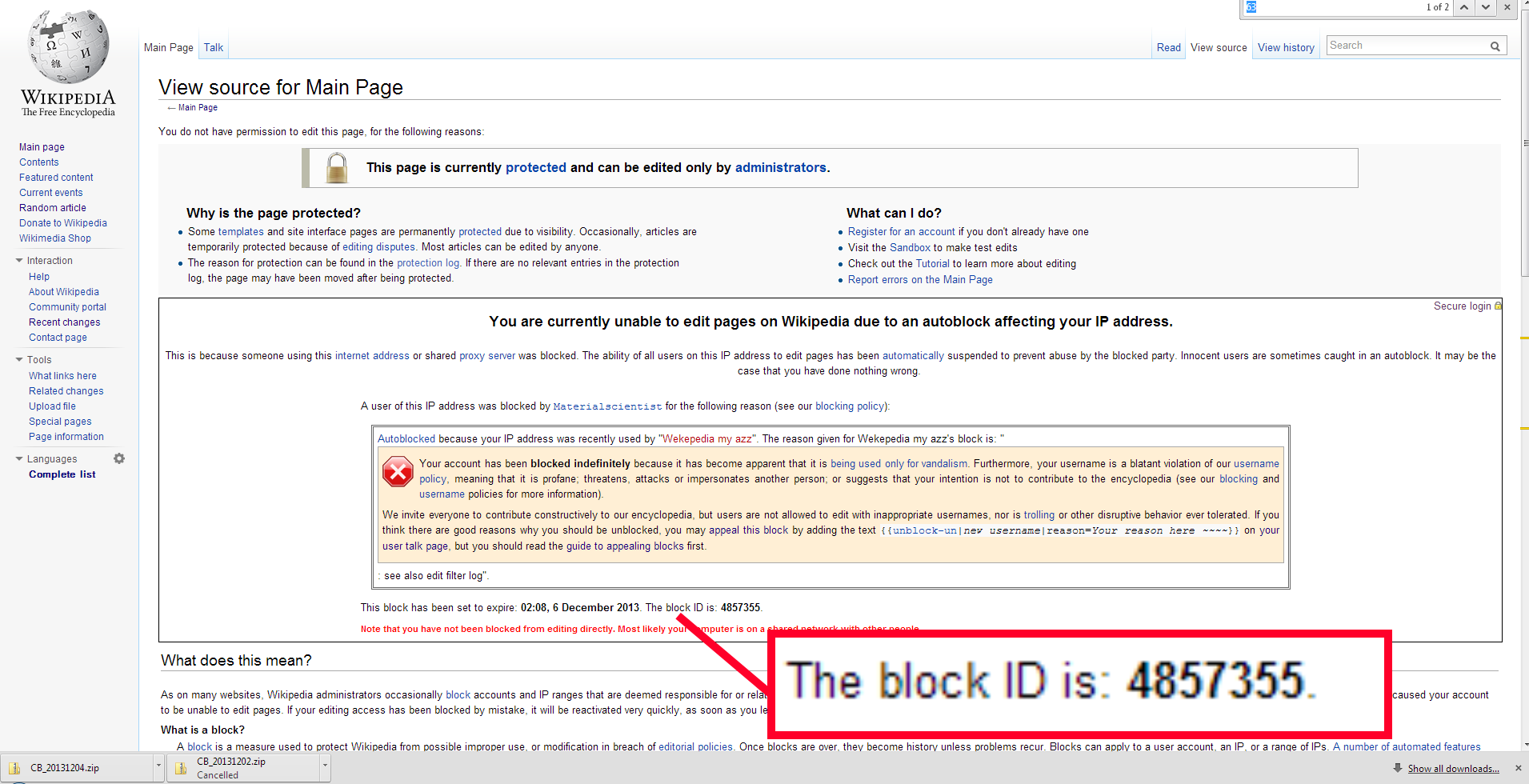The image size is (1529, 784).
Task: Open Random article sidebar link
Action: point(53,208)
